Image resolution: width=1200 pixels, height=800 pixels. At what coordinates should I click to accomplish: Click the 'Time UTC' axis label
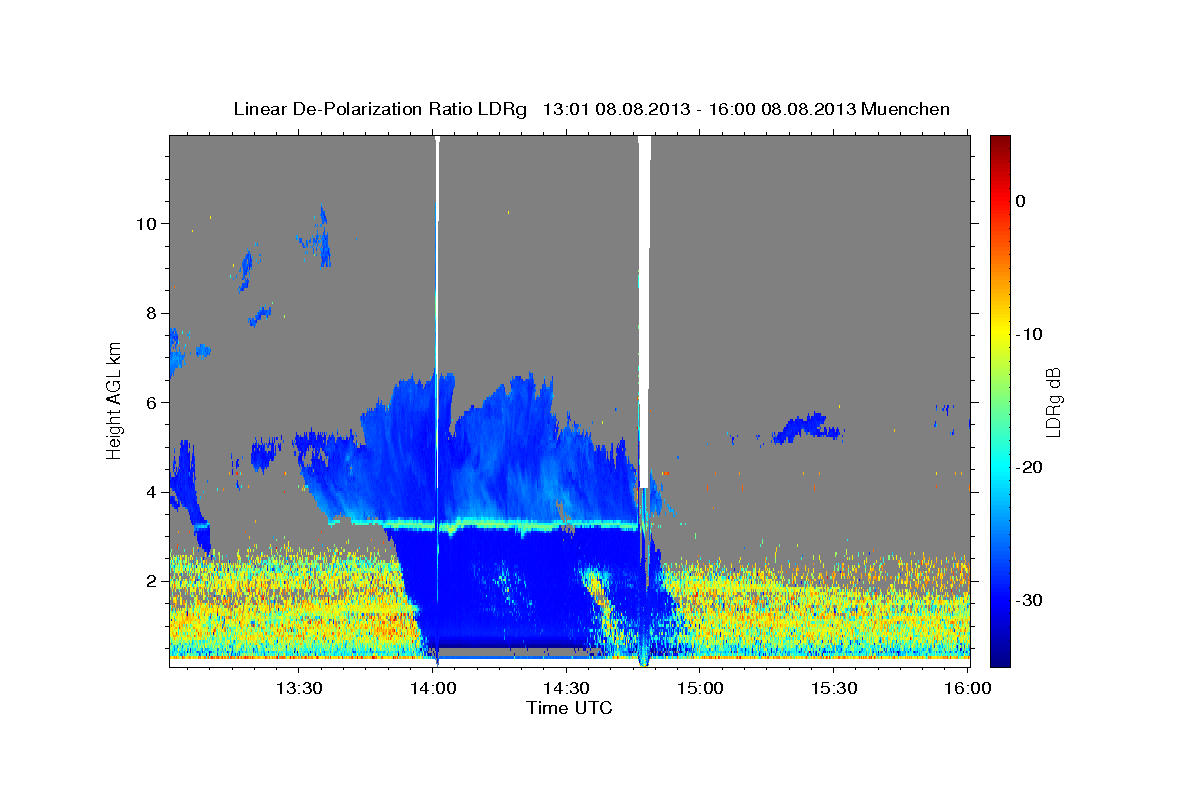[569, 708]
